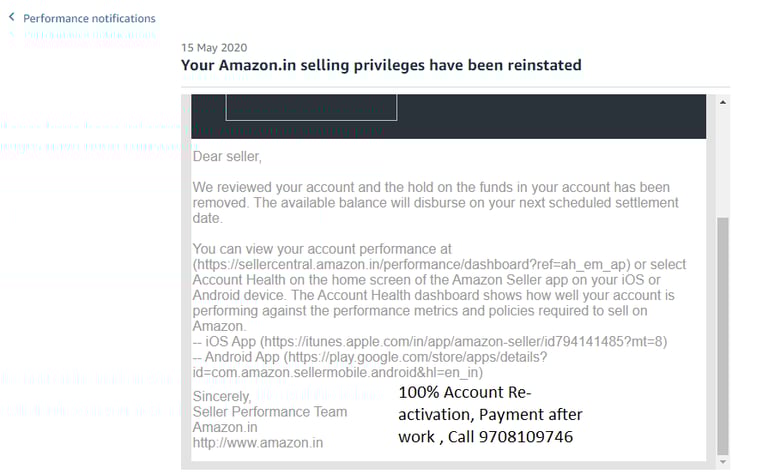This screenshot has width=768, height=474.
Task: Click the scrollbar track above the thumb
Action: [724, 160]
